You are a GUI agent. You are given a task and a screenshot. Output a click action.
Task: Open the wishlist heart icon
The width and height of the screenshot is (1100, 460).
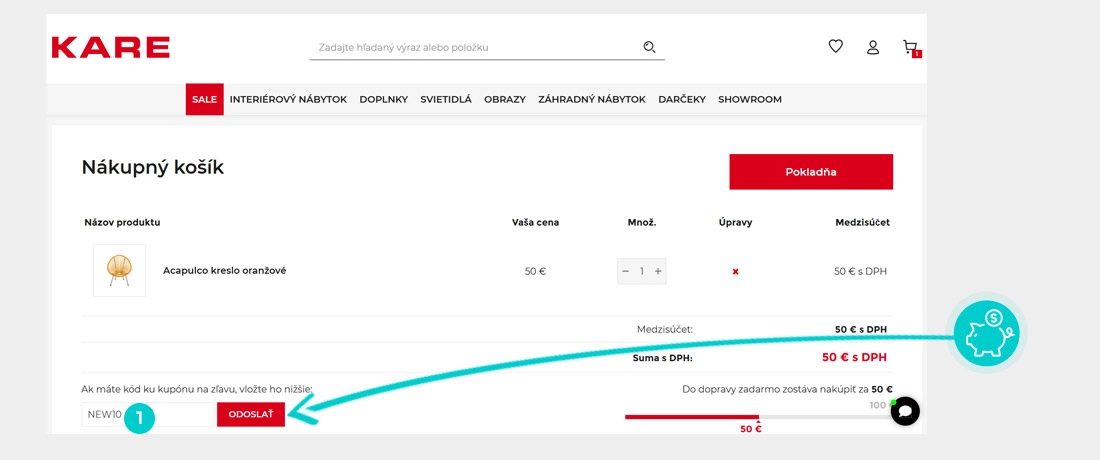coord(836,46)
